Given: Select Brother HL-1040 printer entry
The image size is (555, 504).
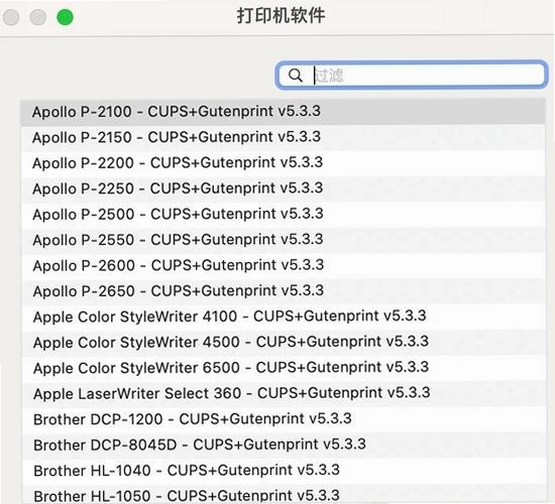Looking at the screenshot, I should click(x=283, y=470).
